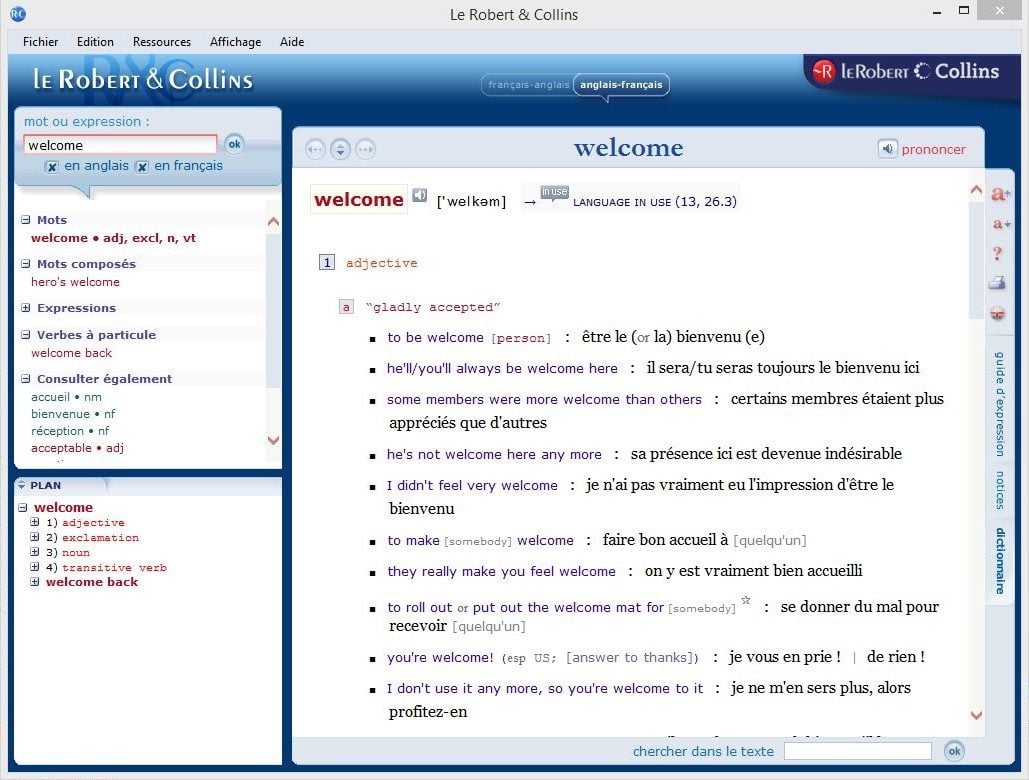Expand 'welcome back' in the PLAN tree
This screenshot has height=780, width=1029.
pyautogui.click(x=35, y=582)
